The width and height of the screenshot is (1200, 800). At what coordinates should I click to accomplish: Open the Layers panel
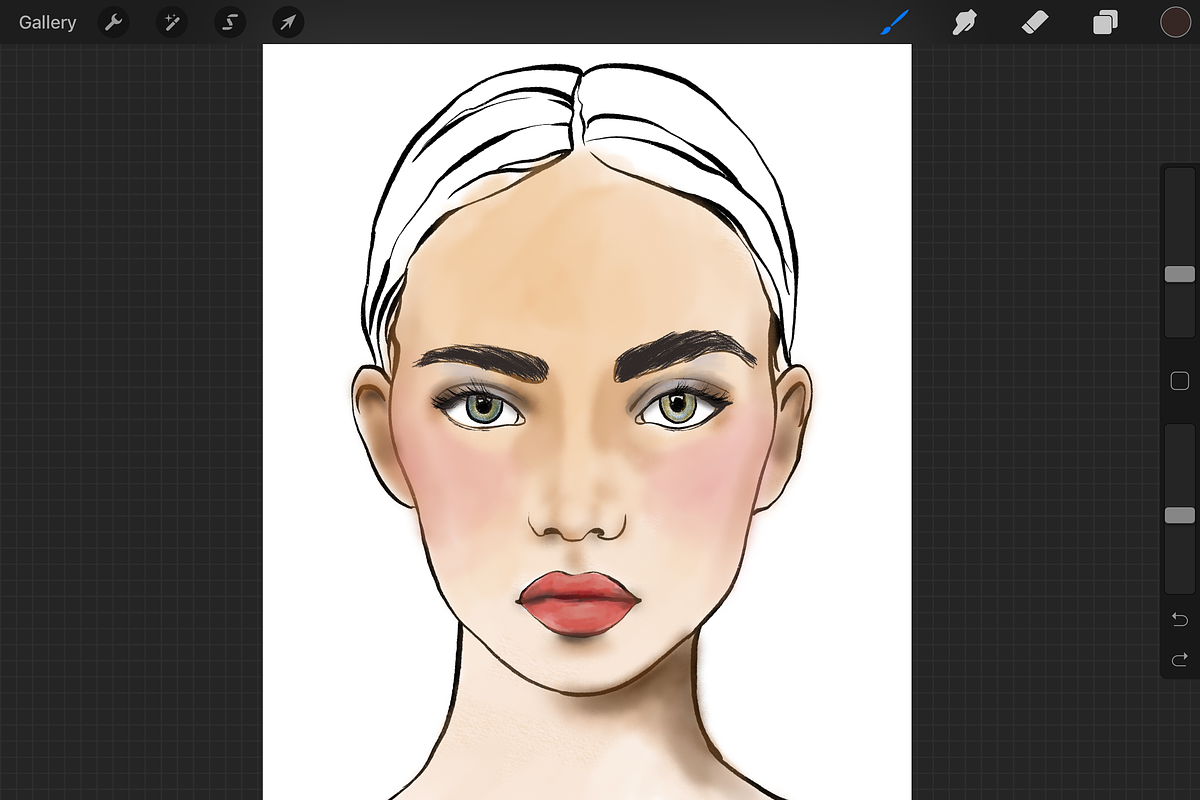coord(1105,22)
